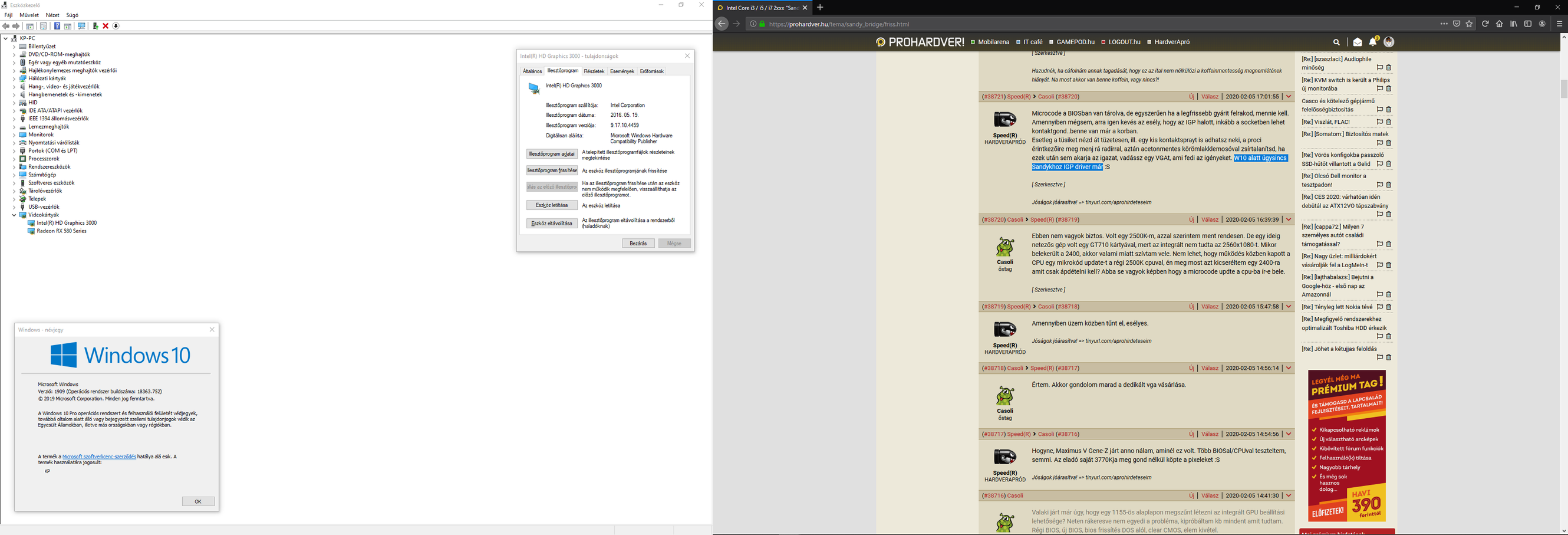Click Bezárás in the driver properties dialog
This screenshot has width=1568, height=535.
point(638,244)
